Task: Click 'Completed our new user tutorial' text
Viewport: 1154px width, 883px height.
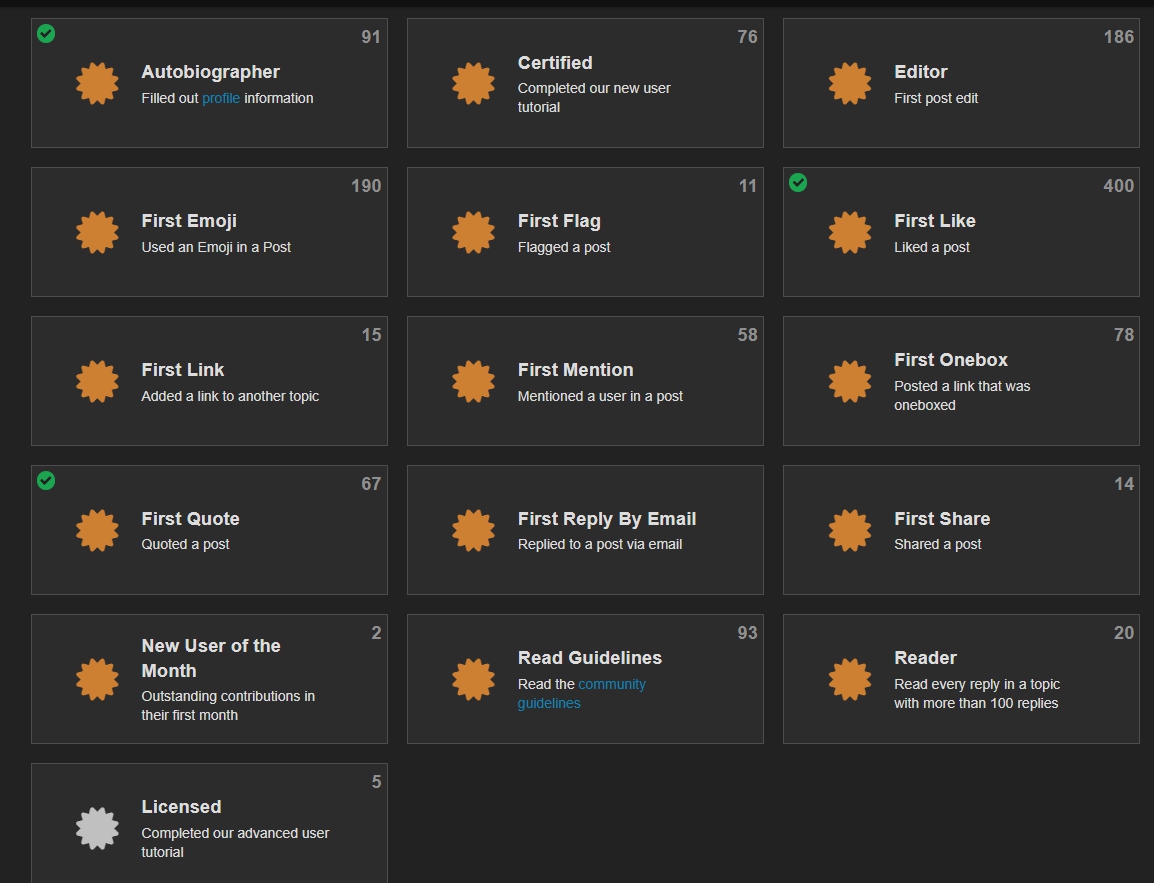Action: coord(594,97)
